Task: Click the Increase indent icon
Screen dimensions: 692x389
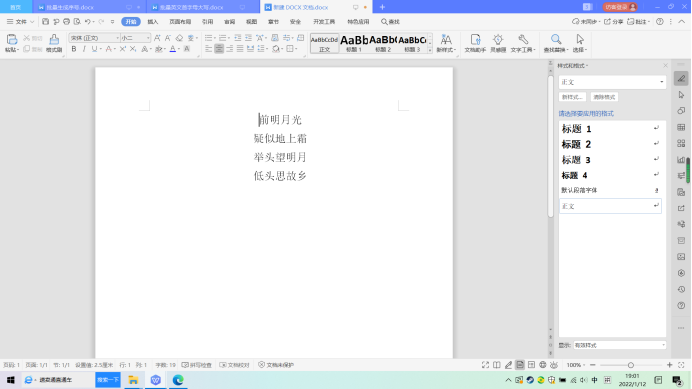Action: pyautogui.click(x=248, y=38)
